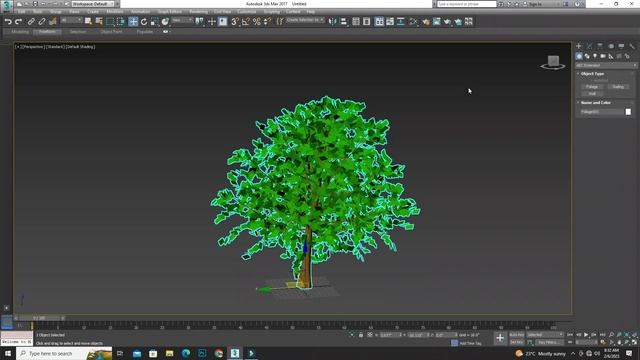Toggle the Spinner Snap button
This screenshot has height=360, width=640.
point(267,22)
